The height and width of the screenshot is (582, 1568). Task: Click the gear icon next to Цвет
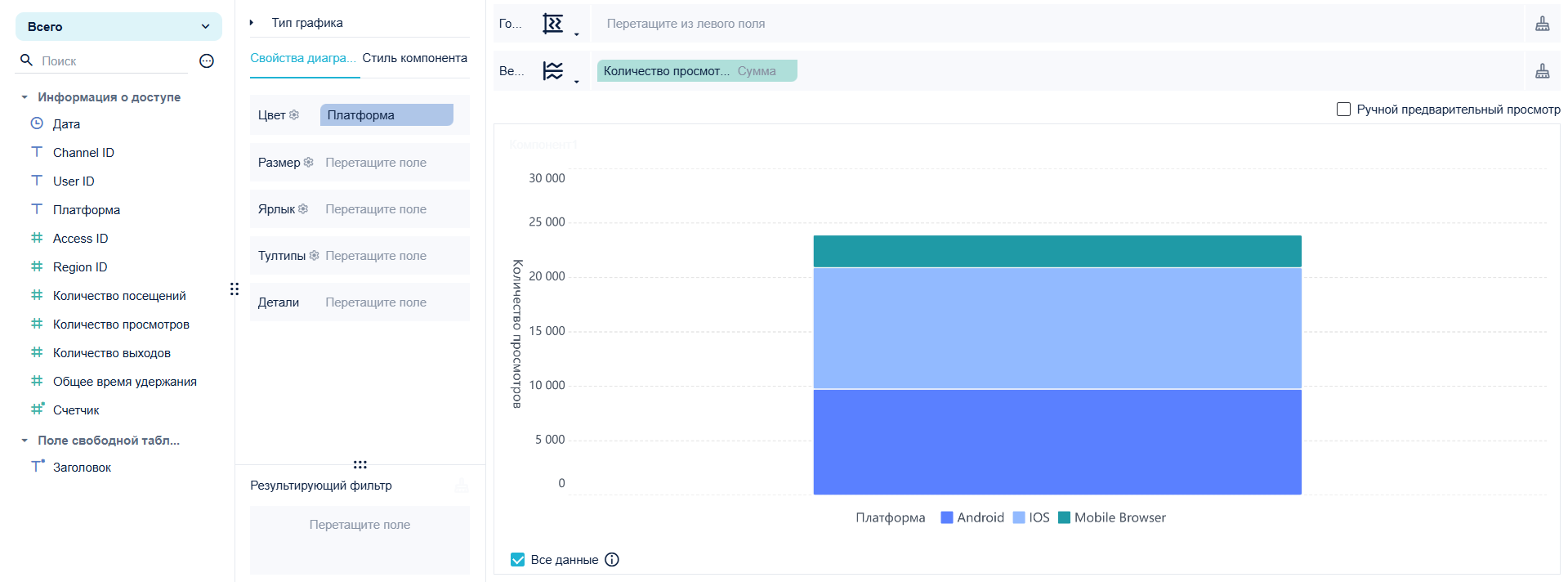294,115
